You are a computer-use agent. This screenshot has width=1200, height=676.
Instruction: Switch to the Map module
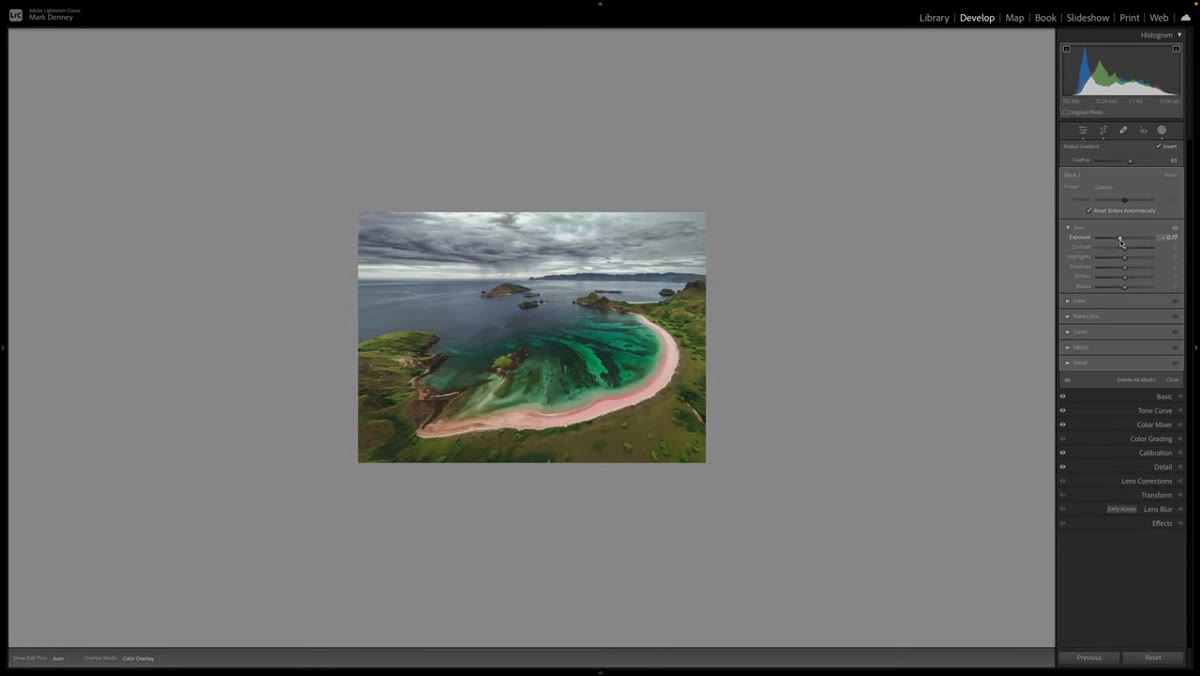pos(1015,18)
